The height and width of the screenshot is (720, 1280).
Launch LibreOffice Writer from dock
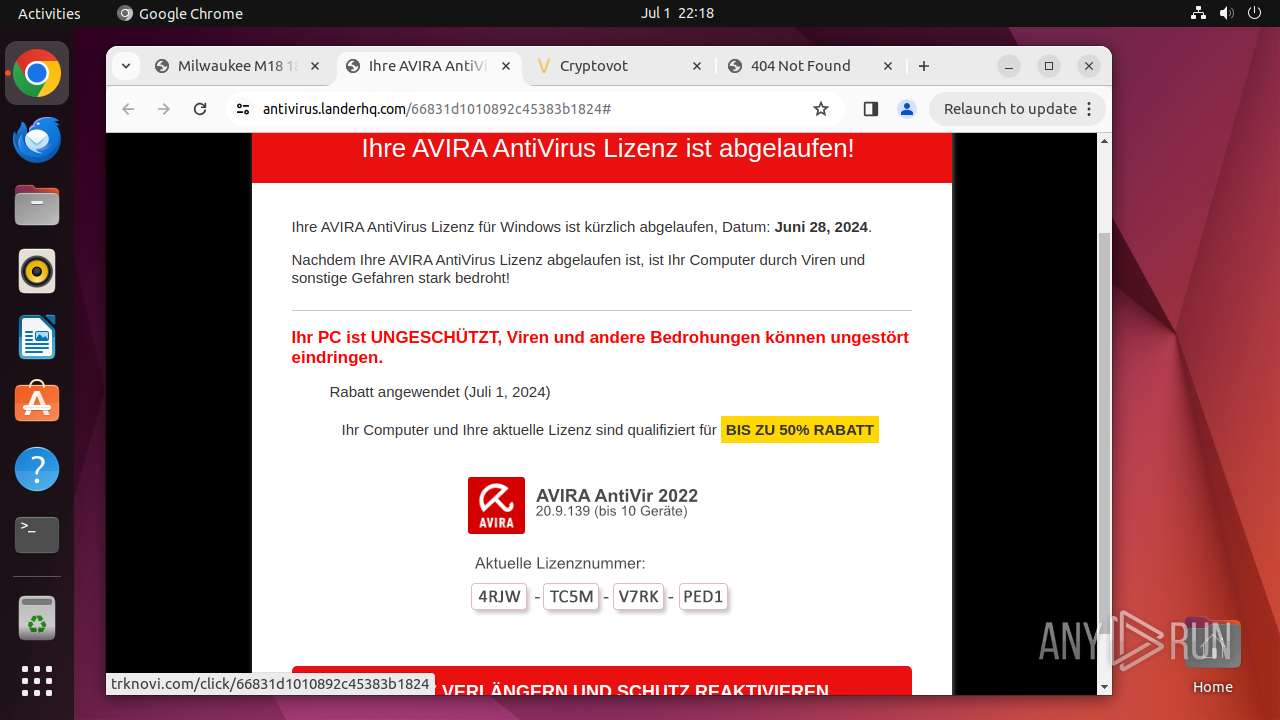37,337
